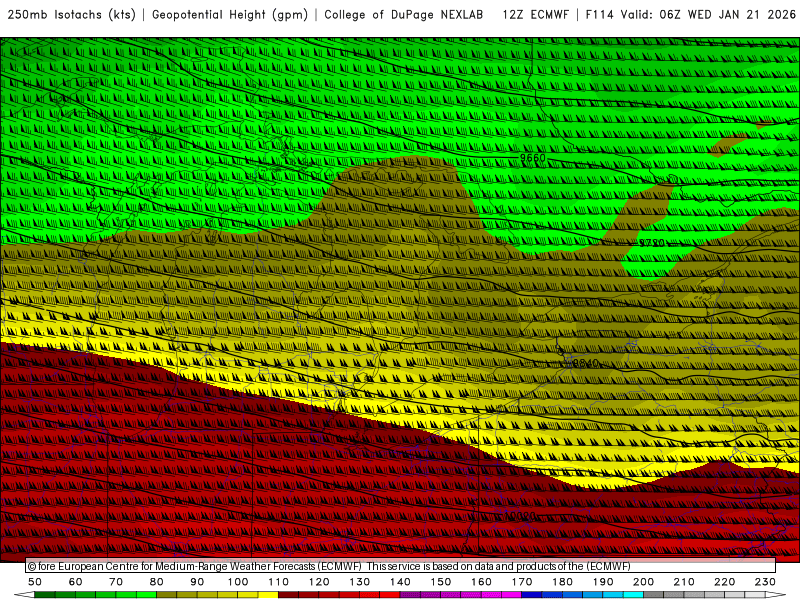Click the 190 value on the color scale
The image size is (800, 600).
(603, 582)
